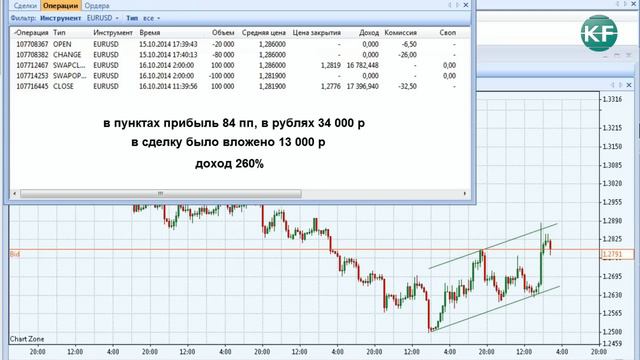640x360 pixels.
Task: Click time 16.10.2014 11:39:56
Action: (x=168, y=87)
